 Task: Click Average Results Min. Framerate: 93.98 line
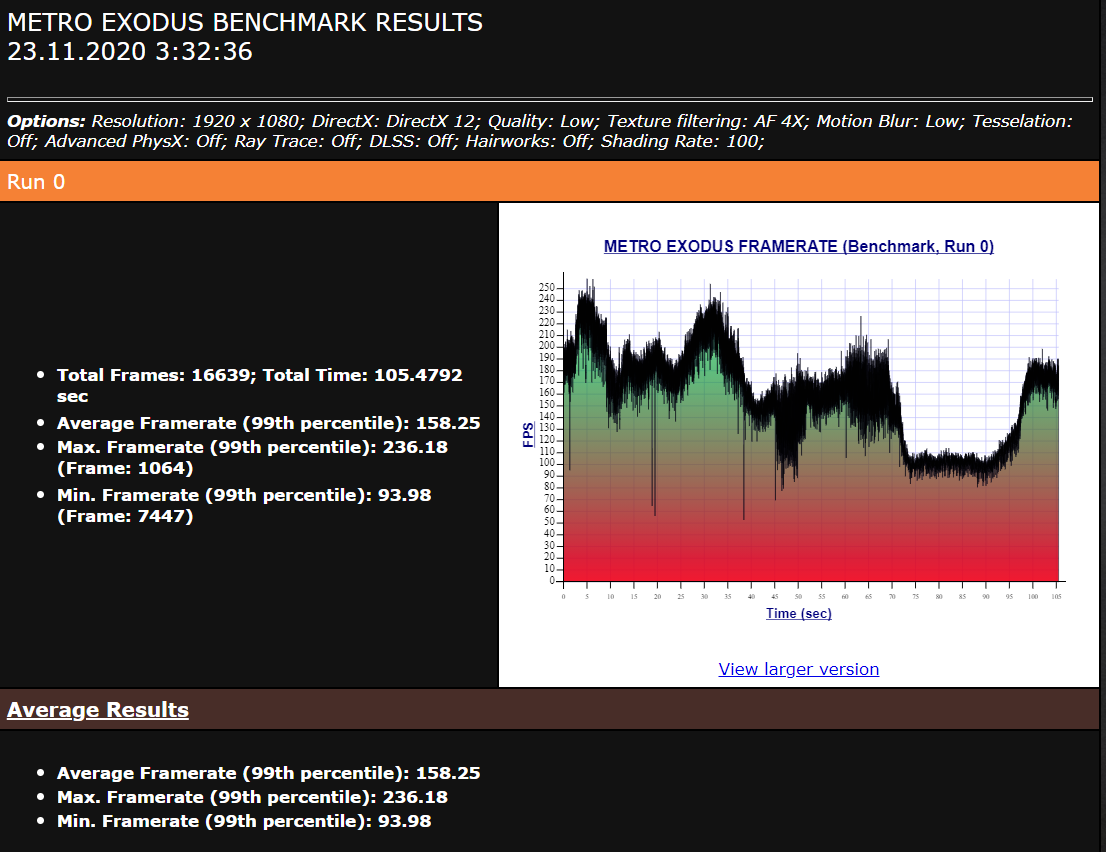pyautogui.click(x=243, y=821)
